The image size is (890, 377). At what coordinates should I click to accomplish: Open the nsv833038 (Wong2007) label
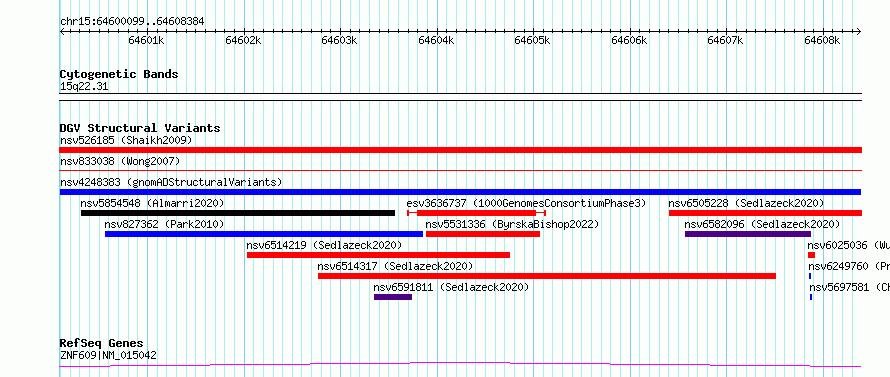coord(120,161)
